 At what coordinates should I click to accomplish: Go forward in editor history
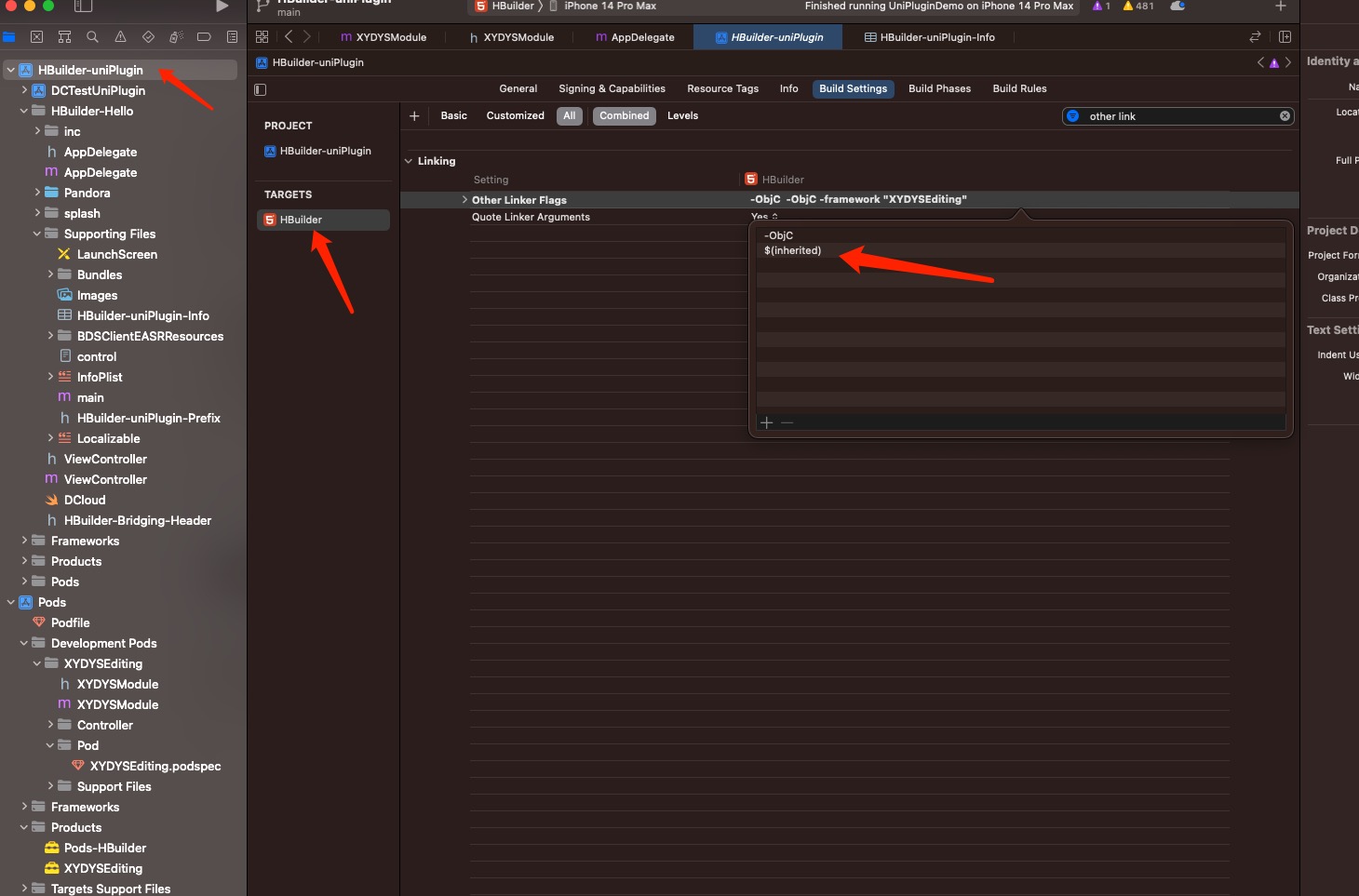click(306, 37)
